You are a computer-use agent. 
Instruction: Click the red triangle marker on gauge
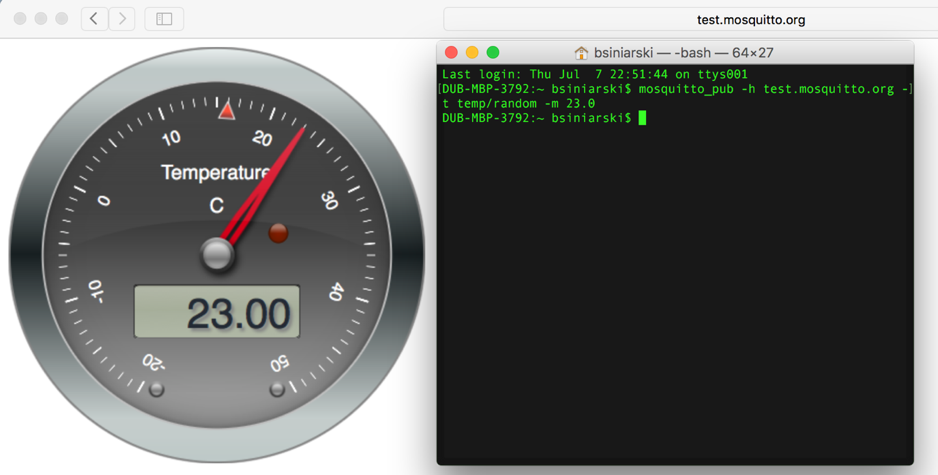[227, 109]
